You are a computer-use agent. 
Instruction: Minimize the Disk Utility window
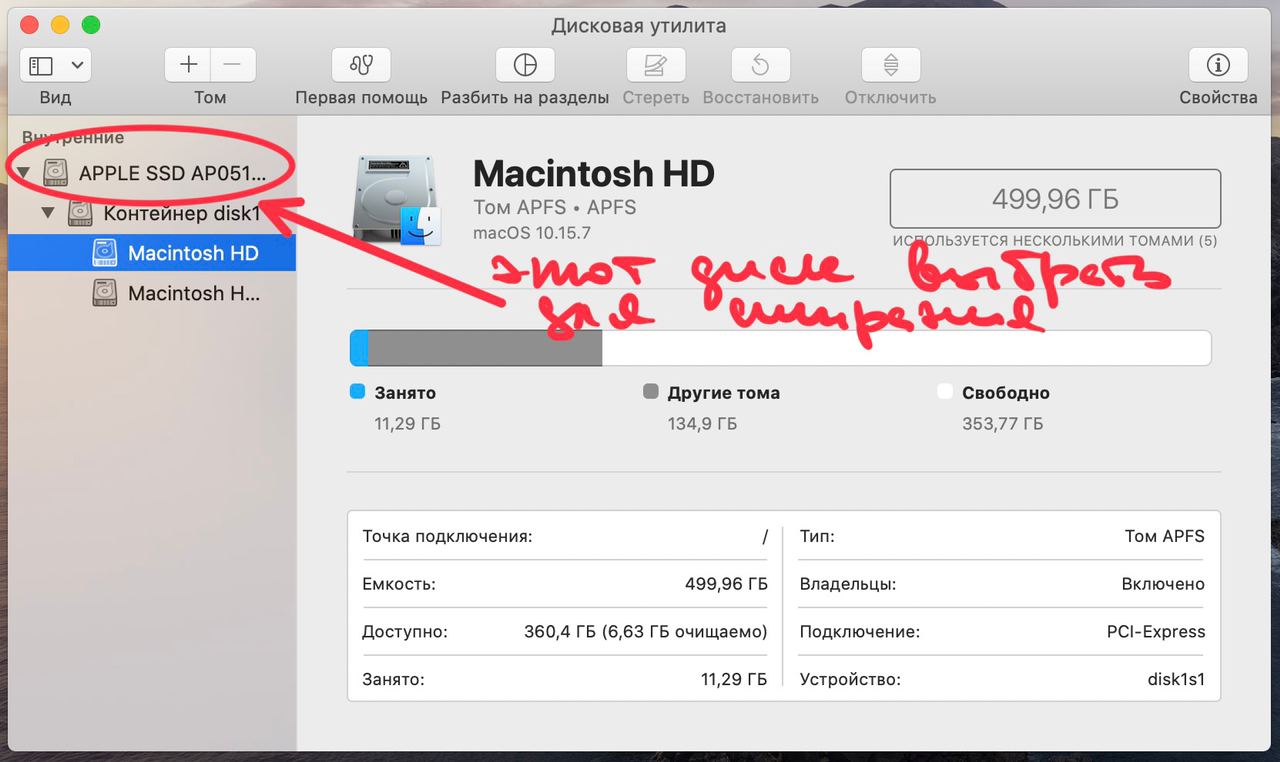click(x=60, y=25)
